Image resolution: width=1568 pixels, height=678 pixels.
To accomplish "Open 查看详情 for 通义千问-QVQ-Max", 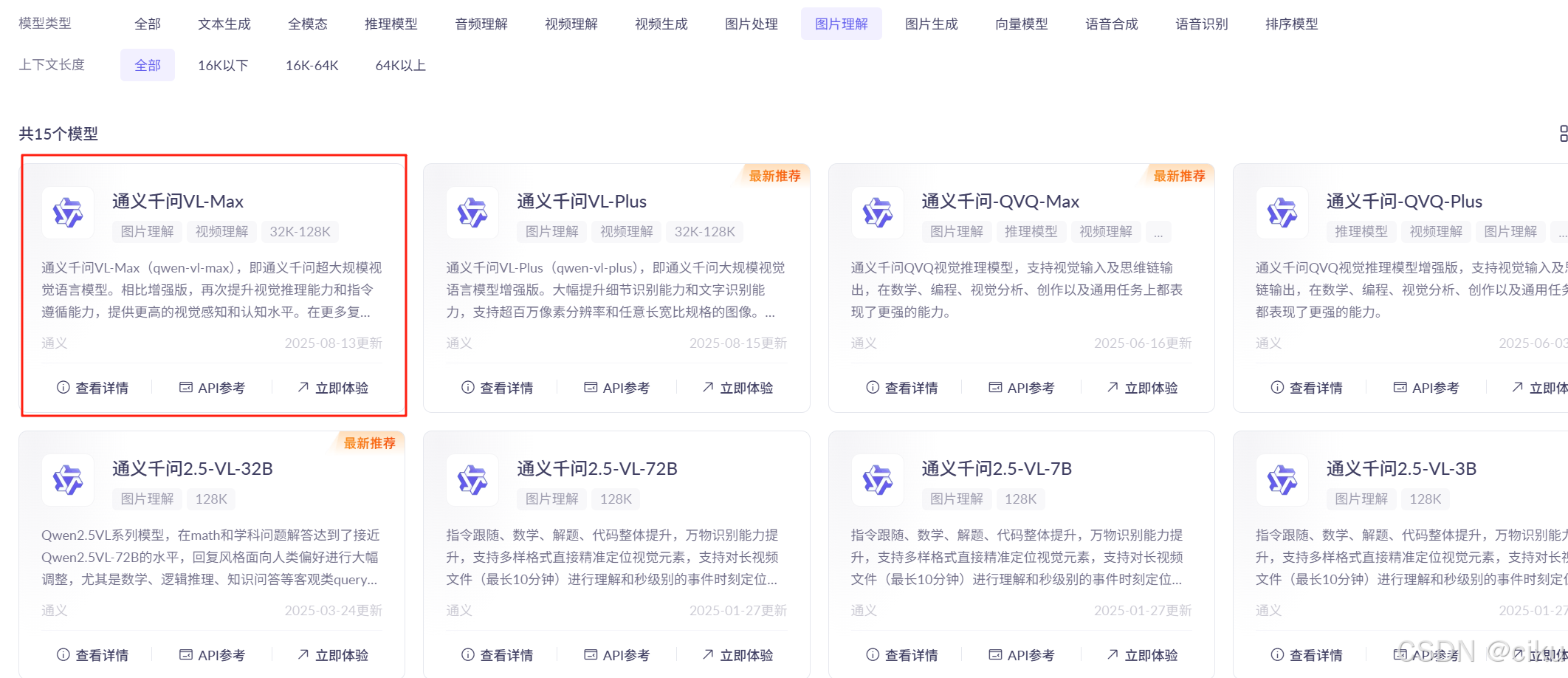I will (x=902, y=388).
